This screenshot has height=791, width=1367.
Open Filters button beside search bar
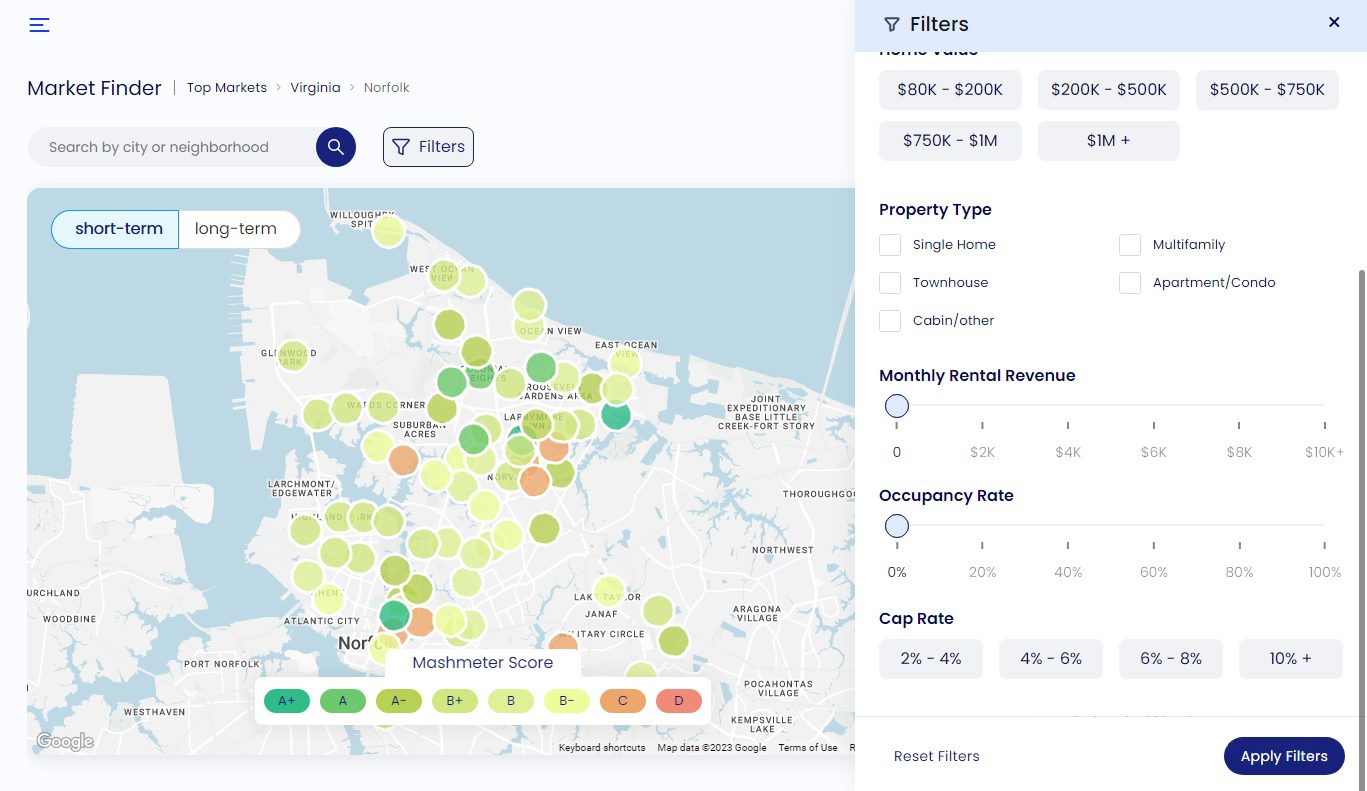click(428, 147)
